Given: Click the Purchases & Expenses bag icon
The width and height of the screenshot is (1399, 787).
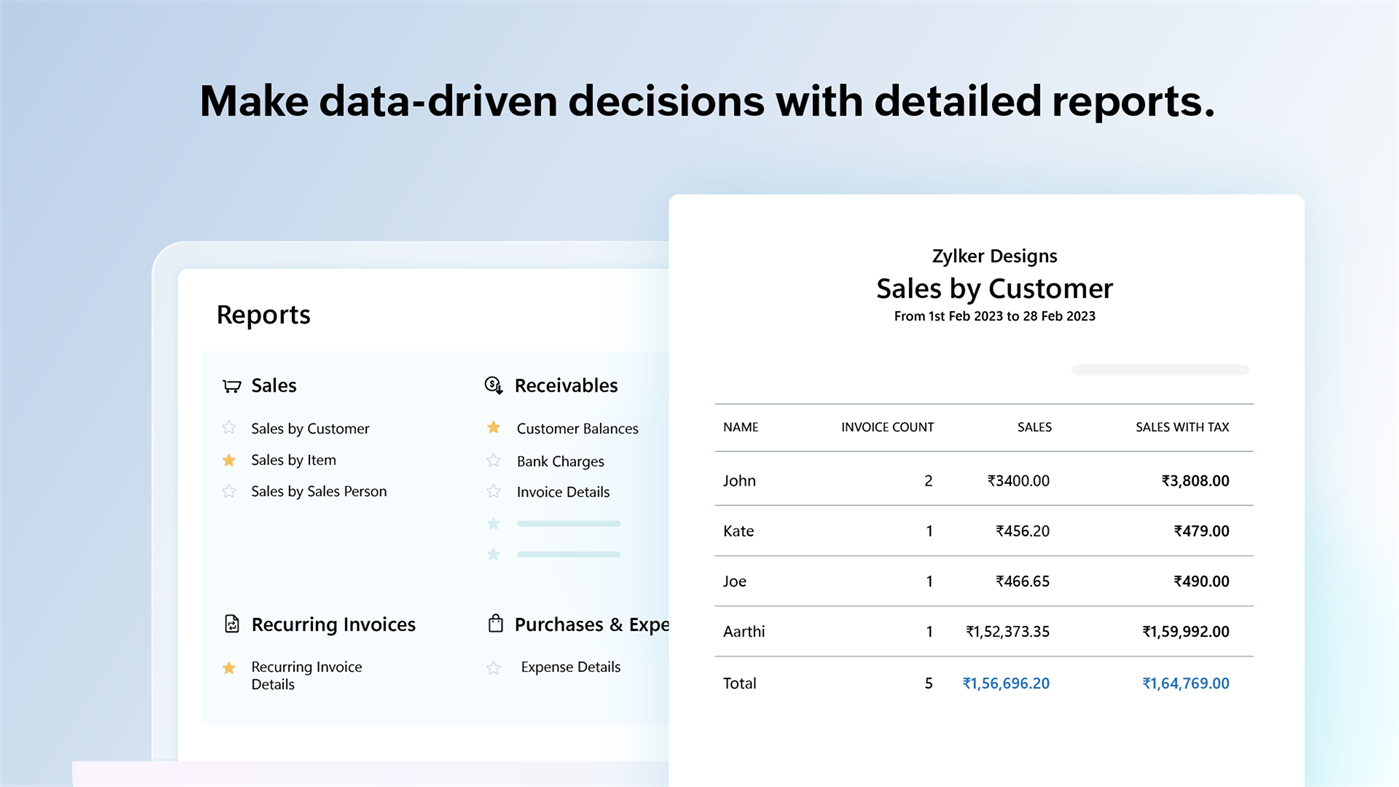Looking at the screenshot, I should [495, 622].
